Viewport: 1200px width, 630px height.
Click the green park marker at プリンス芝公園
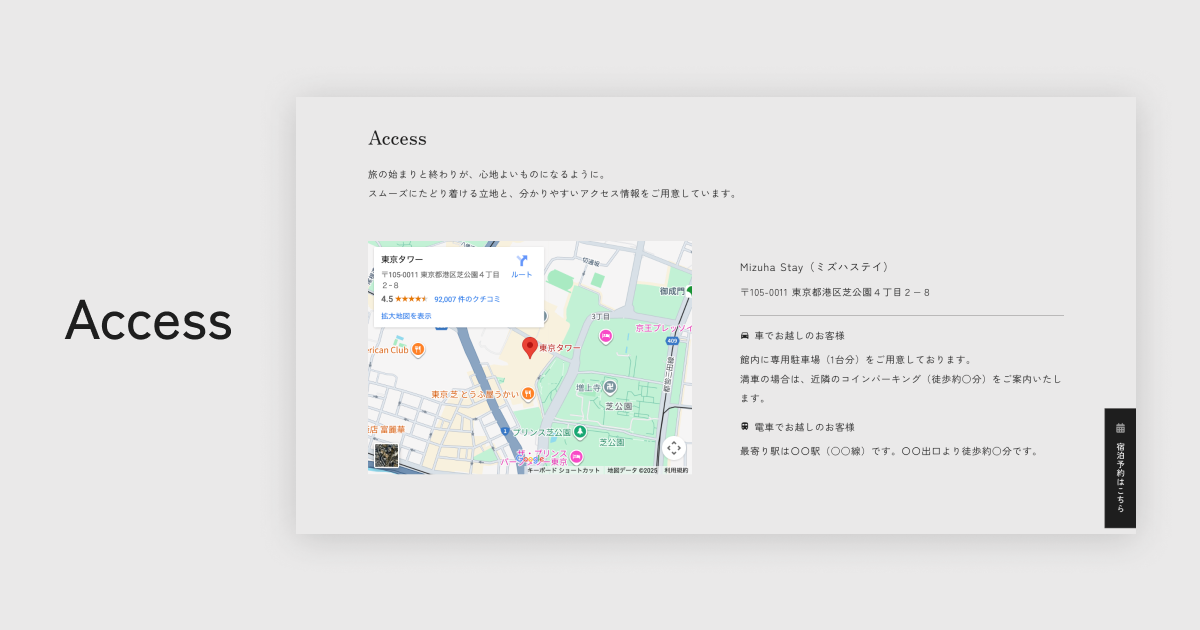580,430
